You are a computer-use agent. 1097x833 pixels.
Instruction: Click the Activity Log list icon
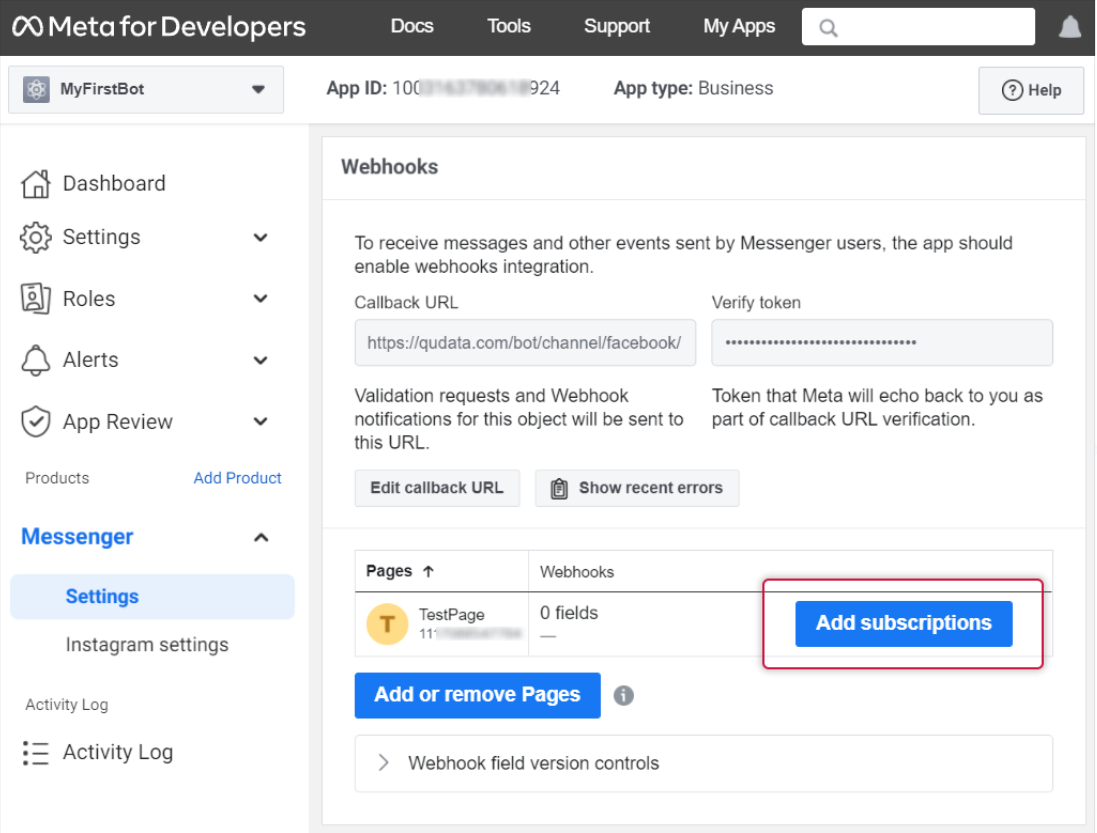click(35, 753)
